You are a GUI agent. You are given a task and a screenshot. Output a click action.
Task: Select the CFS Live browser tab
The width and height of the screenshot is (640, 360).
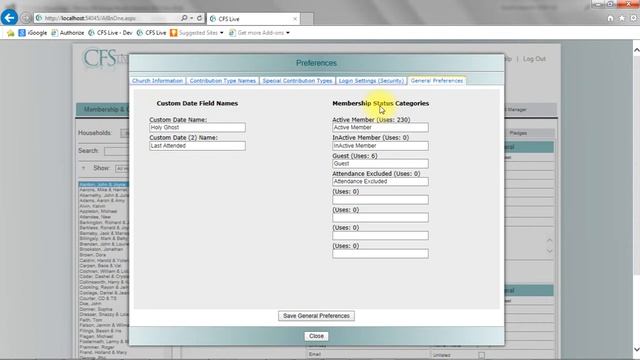point(253,19)
